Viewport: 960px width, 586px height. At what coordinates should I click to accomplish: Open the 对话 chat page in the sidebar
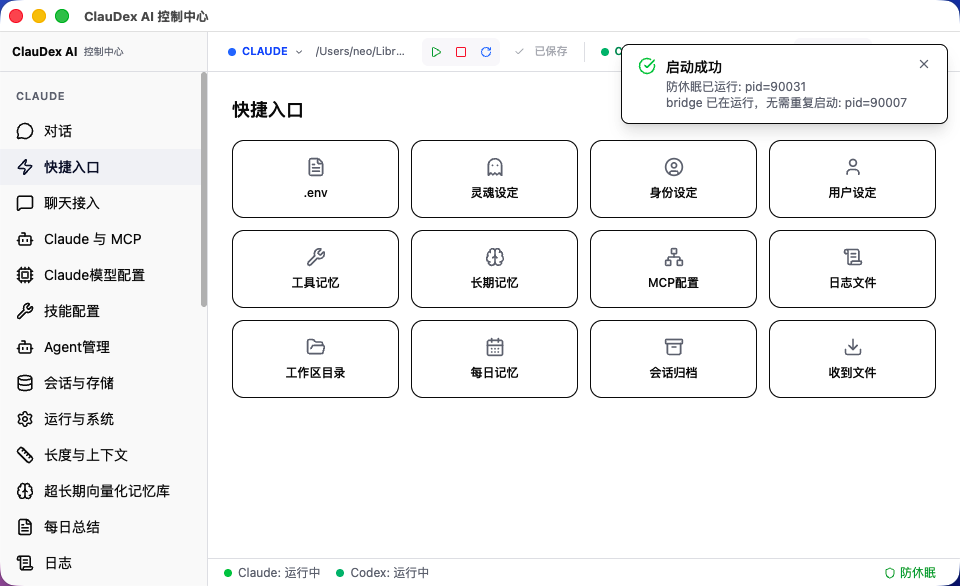pyautogui.click(x=100, y=131)
